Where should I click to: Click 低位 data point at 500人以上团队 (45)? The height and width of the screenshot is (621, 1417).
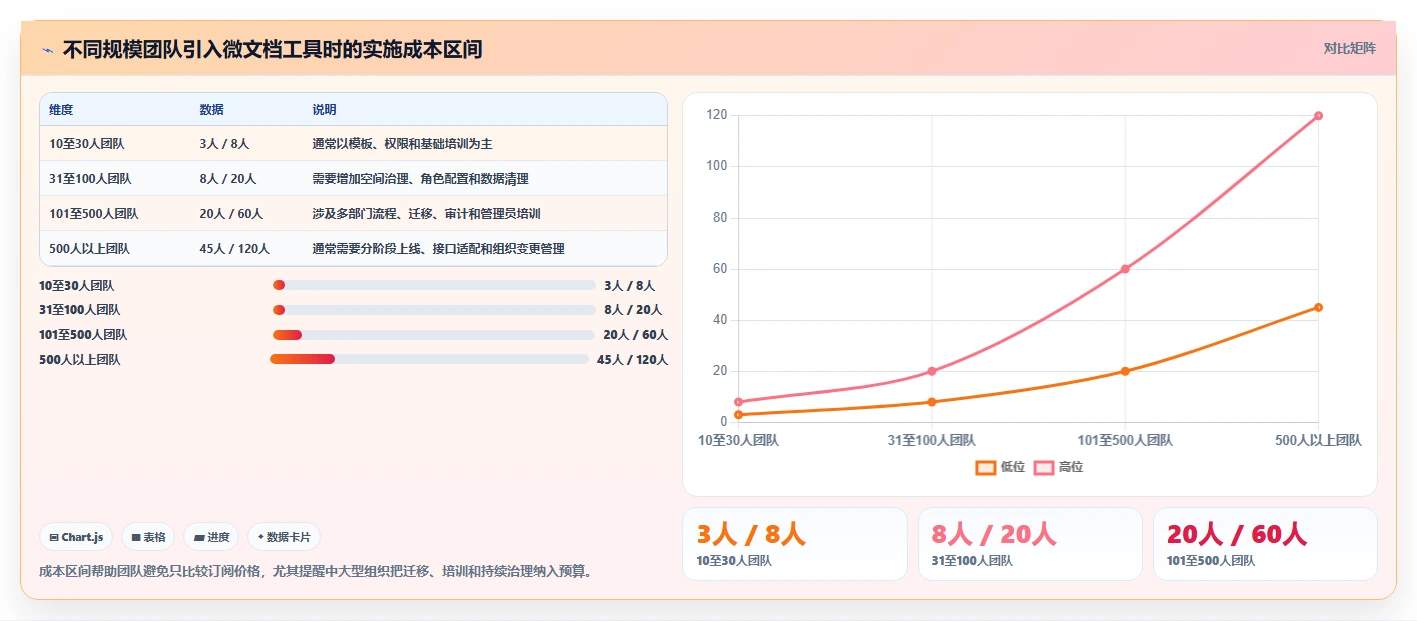(x=1318, y=307)
